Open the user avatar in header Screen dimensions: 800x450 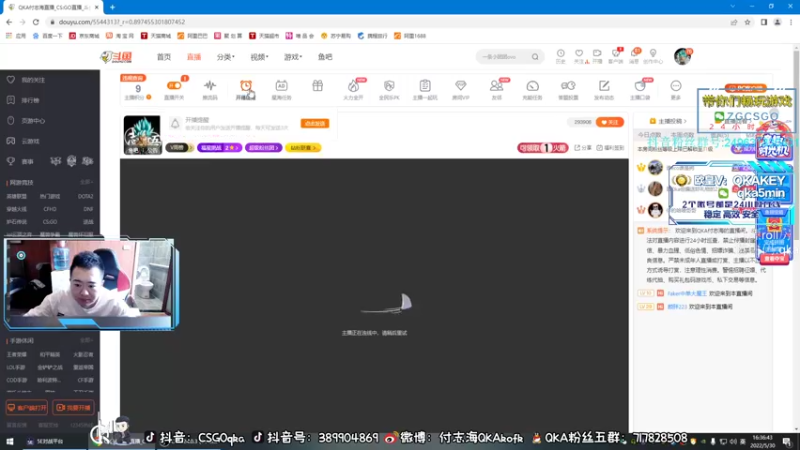coord(682,57)
